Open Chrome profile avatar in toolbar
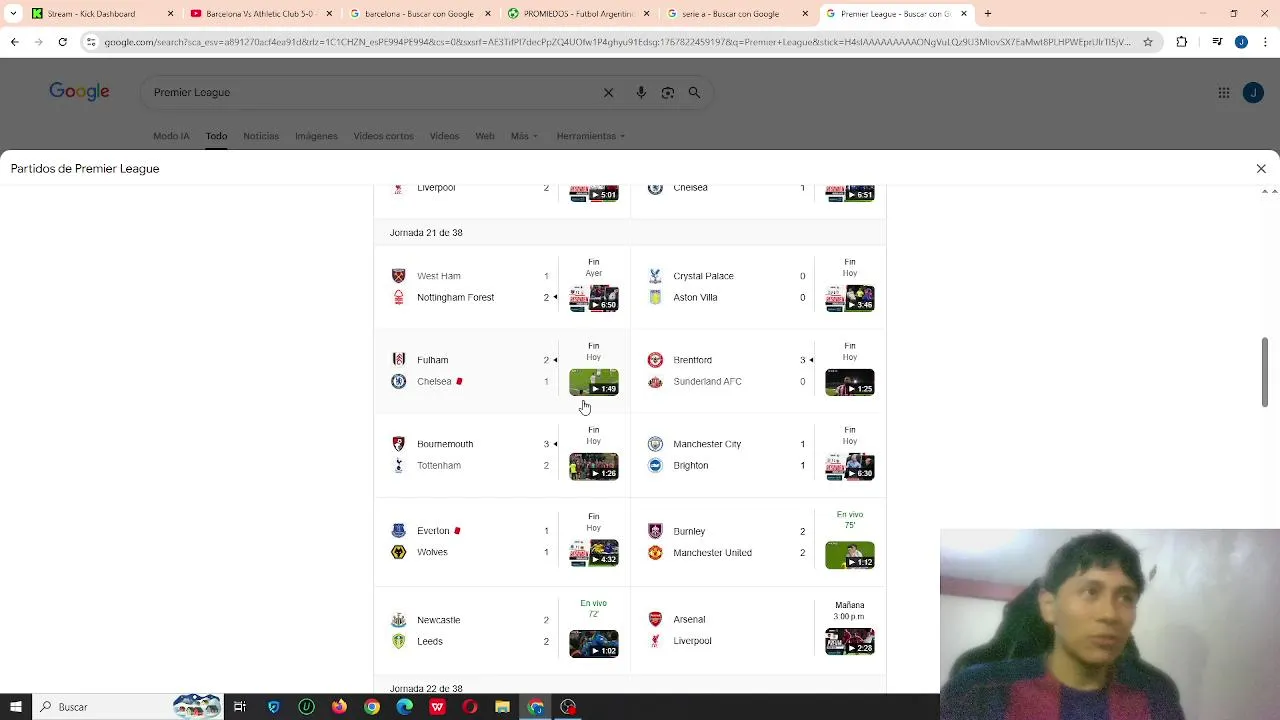 [1241, 42]
